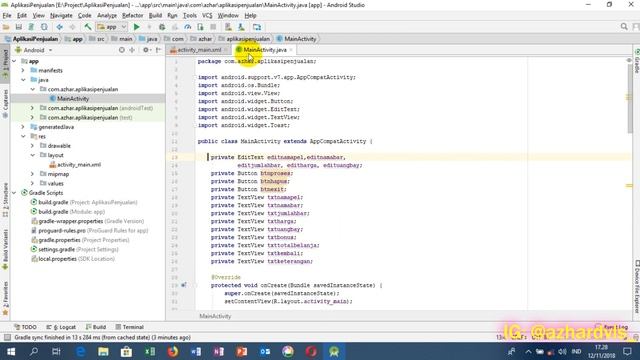Viewport: 640px width, 360px height.
Task: Open the AVD Manager toolbar icon
Action: pyautogui.click(x=228, y=27)
